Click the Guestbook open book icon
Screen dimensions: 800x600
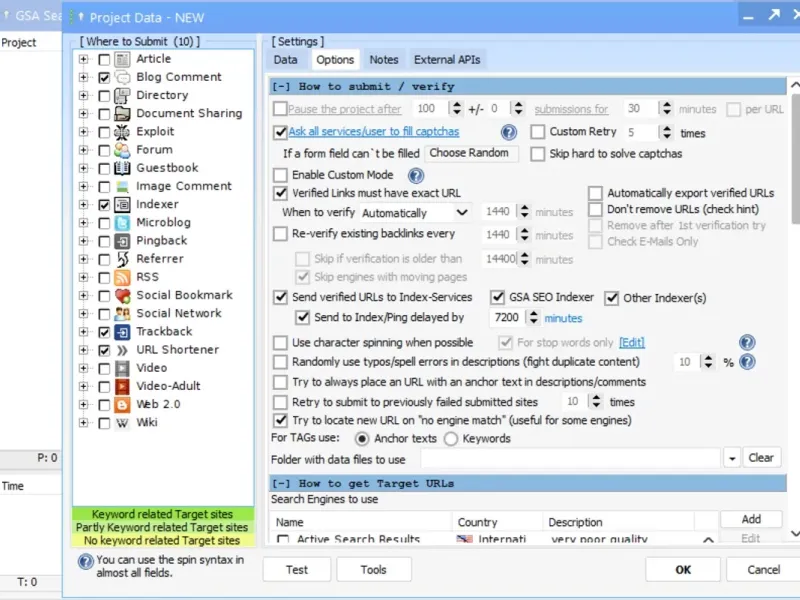tap(122, 168)
